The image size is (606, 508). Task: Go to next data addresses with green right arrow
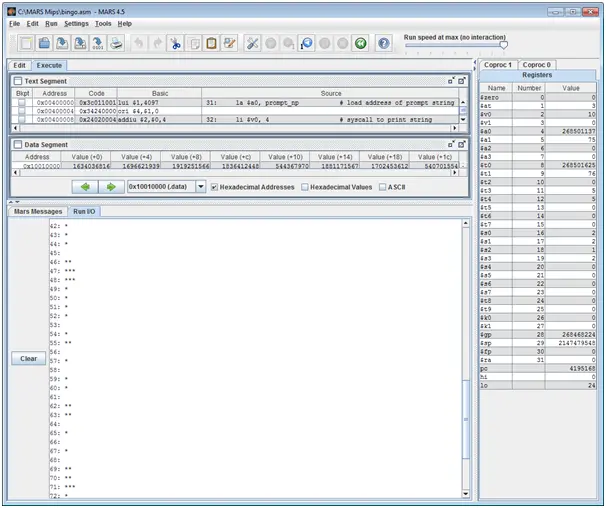(111, 187)
